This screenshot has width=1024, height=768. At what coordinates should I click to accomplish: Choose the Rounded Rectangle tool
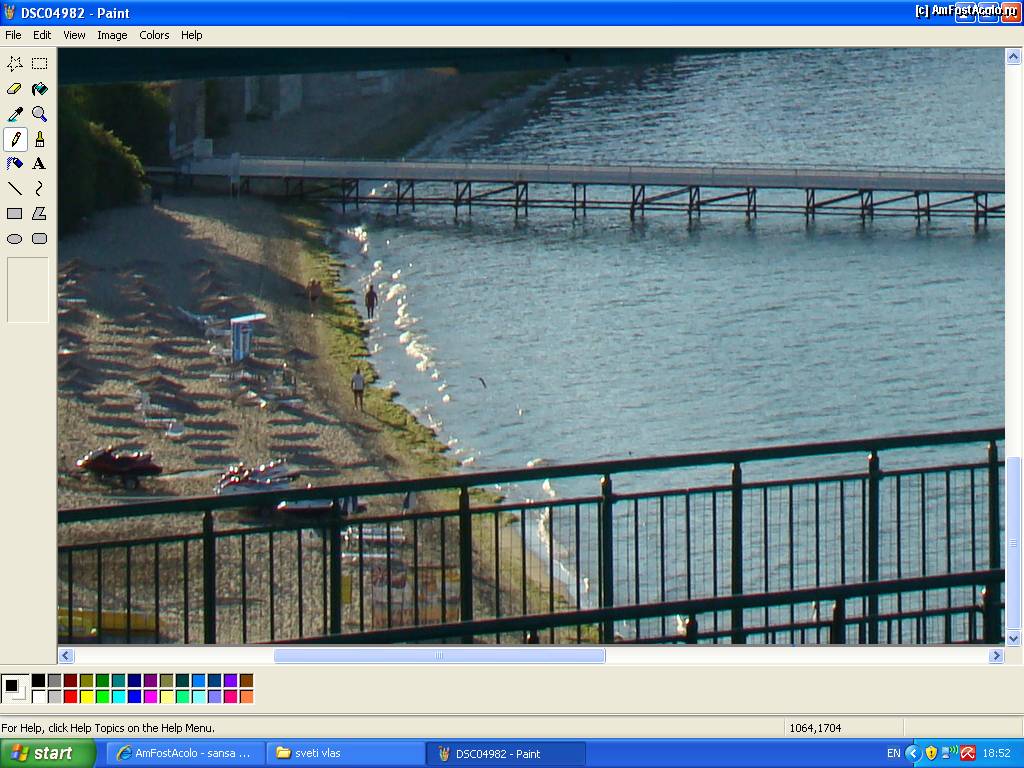coord(40,239)
